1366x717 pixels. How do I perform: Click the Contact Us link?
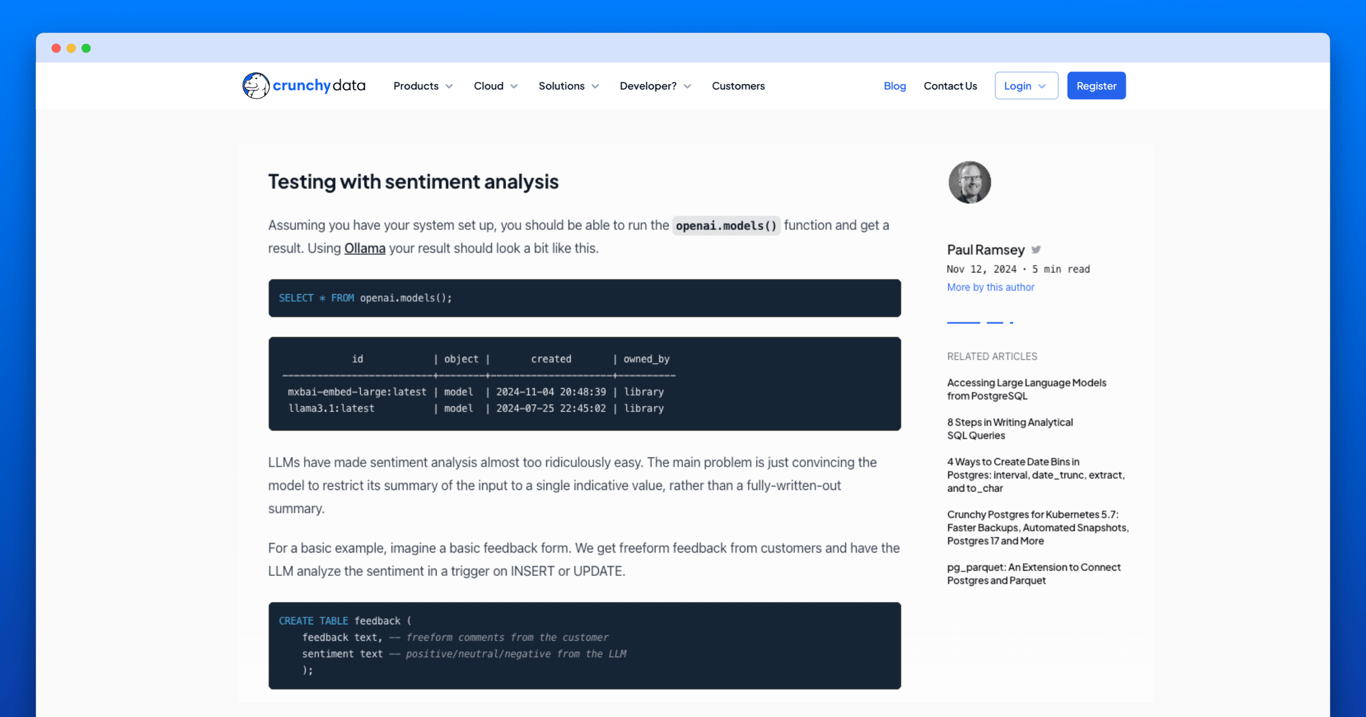coord(950,86)
